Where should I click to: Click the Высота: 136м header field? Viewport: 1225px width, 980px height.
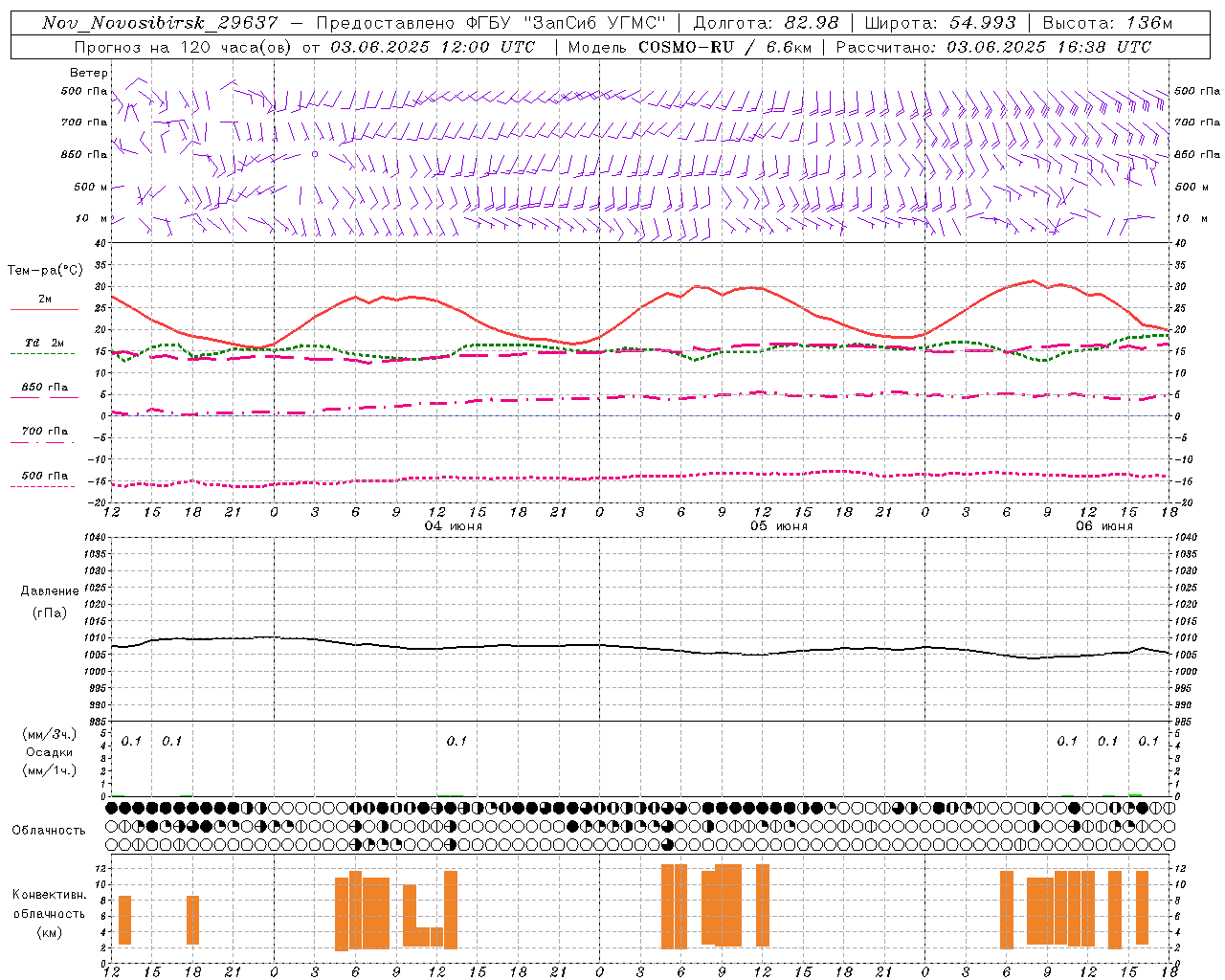(1107, 23)
